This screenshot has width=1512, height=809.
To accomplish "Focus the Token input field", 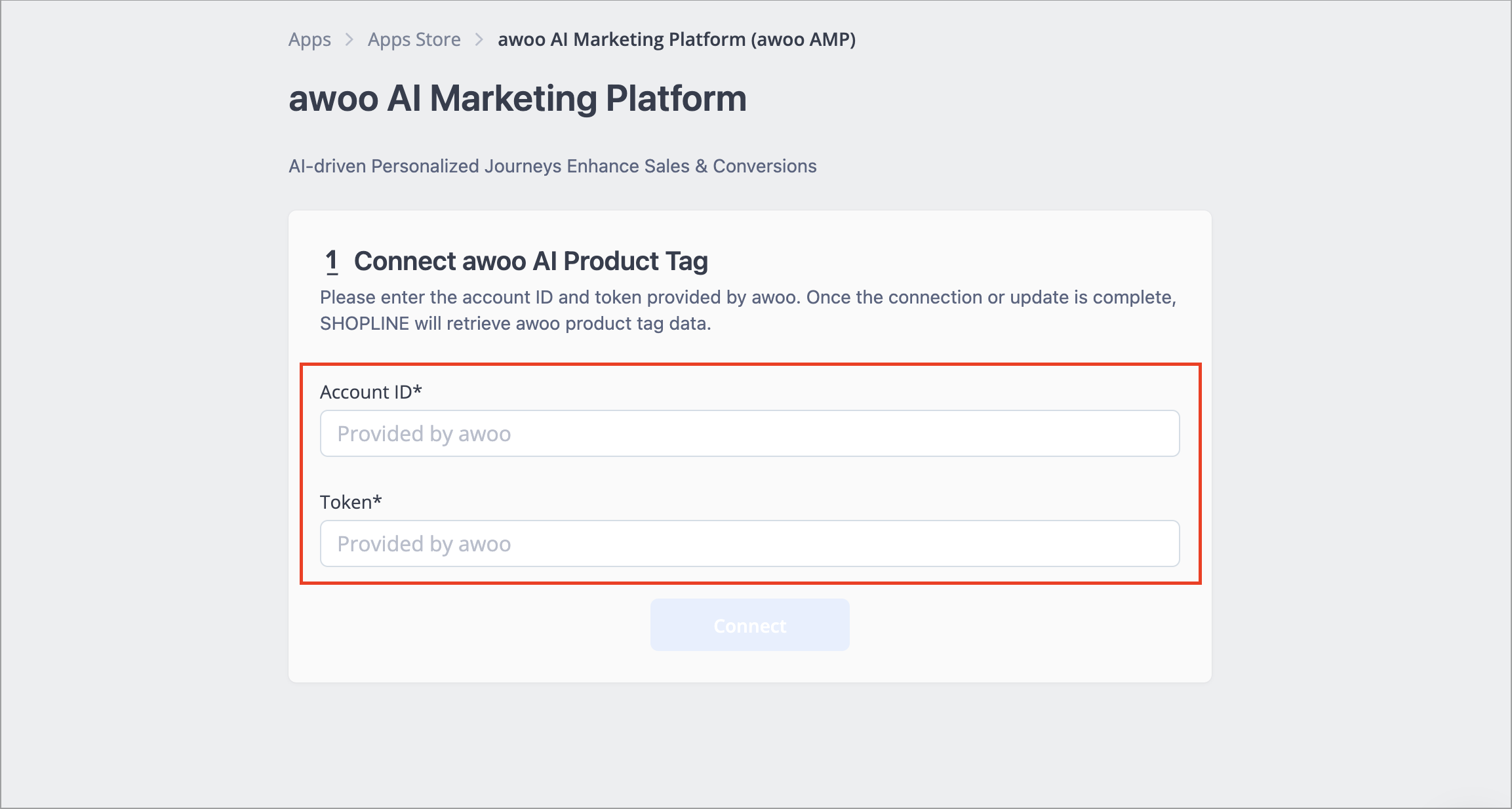I will coord(749,543).
